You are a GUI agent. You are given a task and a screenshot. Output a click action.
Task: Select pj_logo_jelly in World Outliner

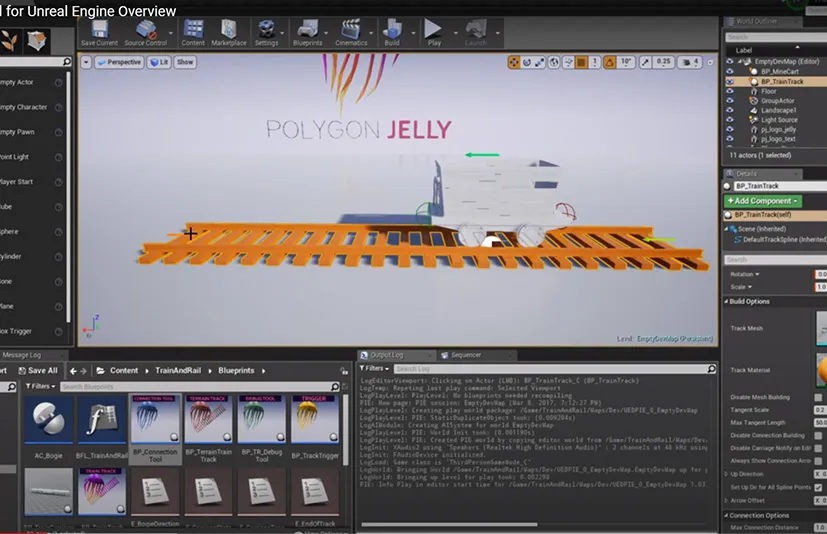(x=778, y=129)
